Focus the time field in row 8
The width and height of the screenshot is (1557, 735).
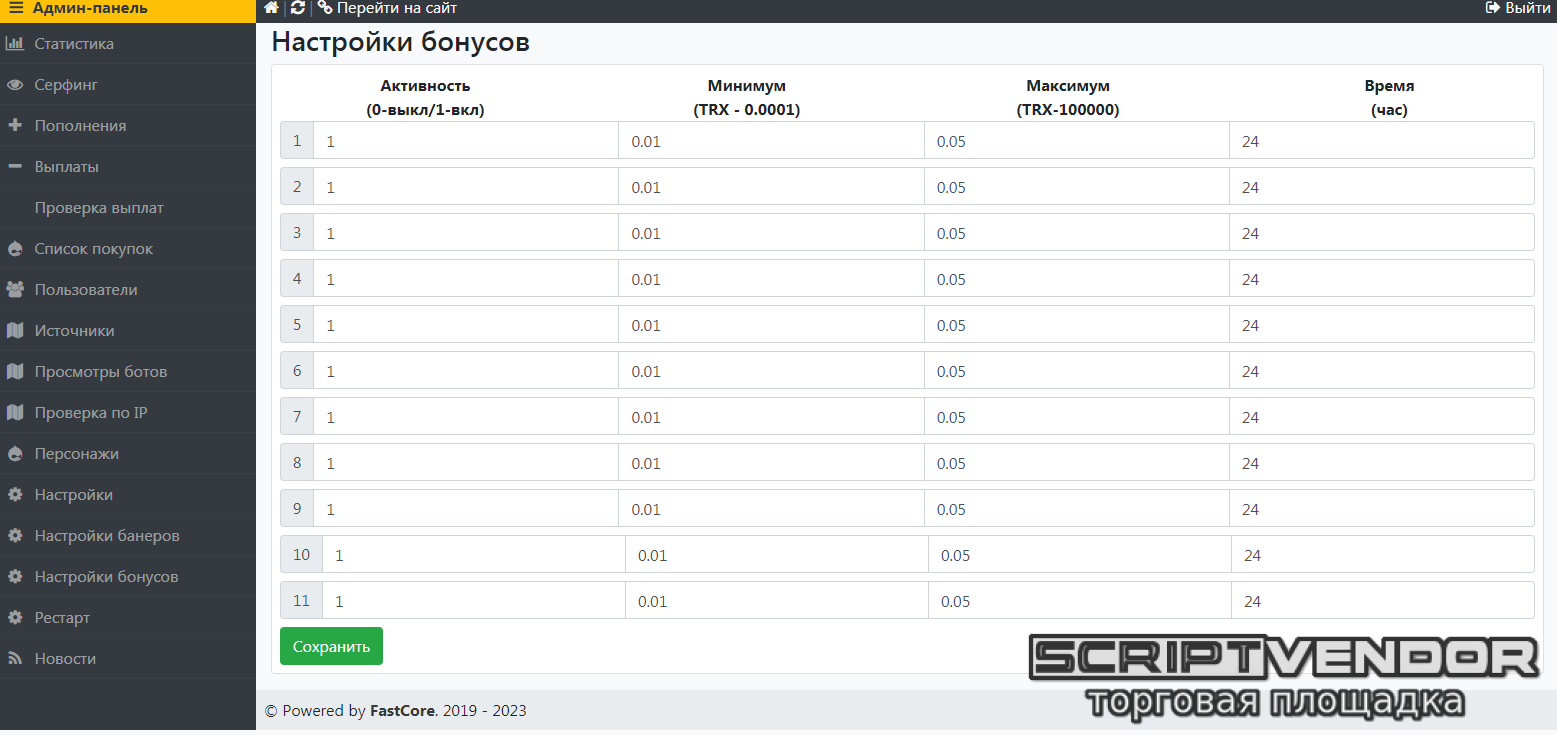click(x=1382, y=463)
